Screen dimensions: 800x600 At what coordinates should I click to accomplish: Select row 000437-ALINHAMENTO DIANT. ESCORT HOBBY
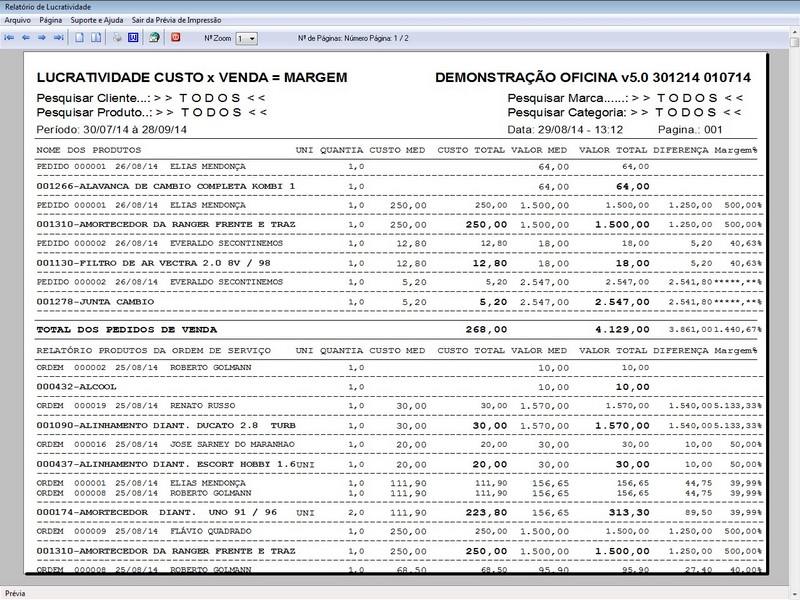pyautogui.click(x=399, y=464)
